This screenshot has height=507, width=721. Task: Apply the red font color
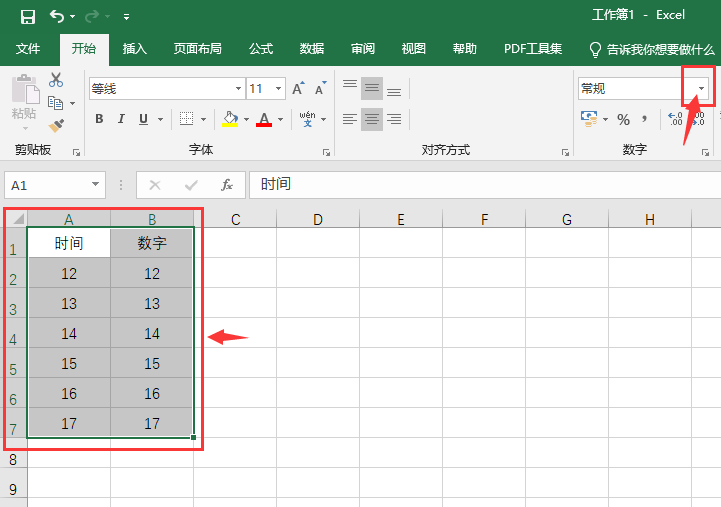pyautogui.click(x=264, y=119)
